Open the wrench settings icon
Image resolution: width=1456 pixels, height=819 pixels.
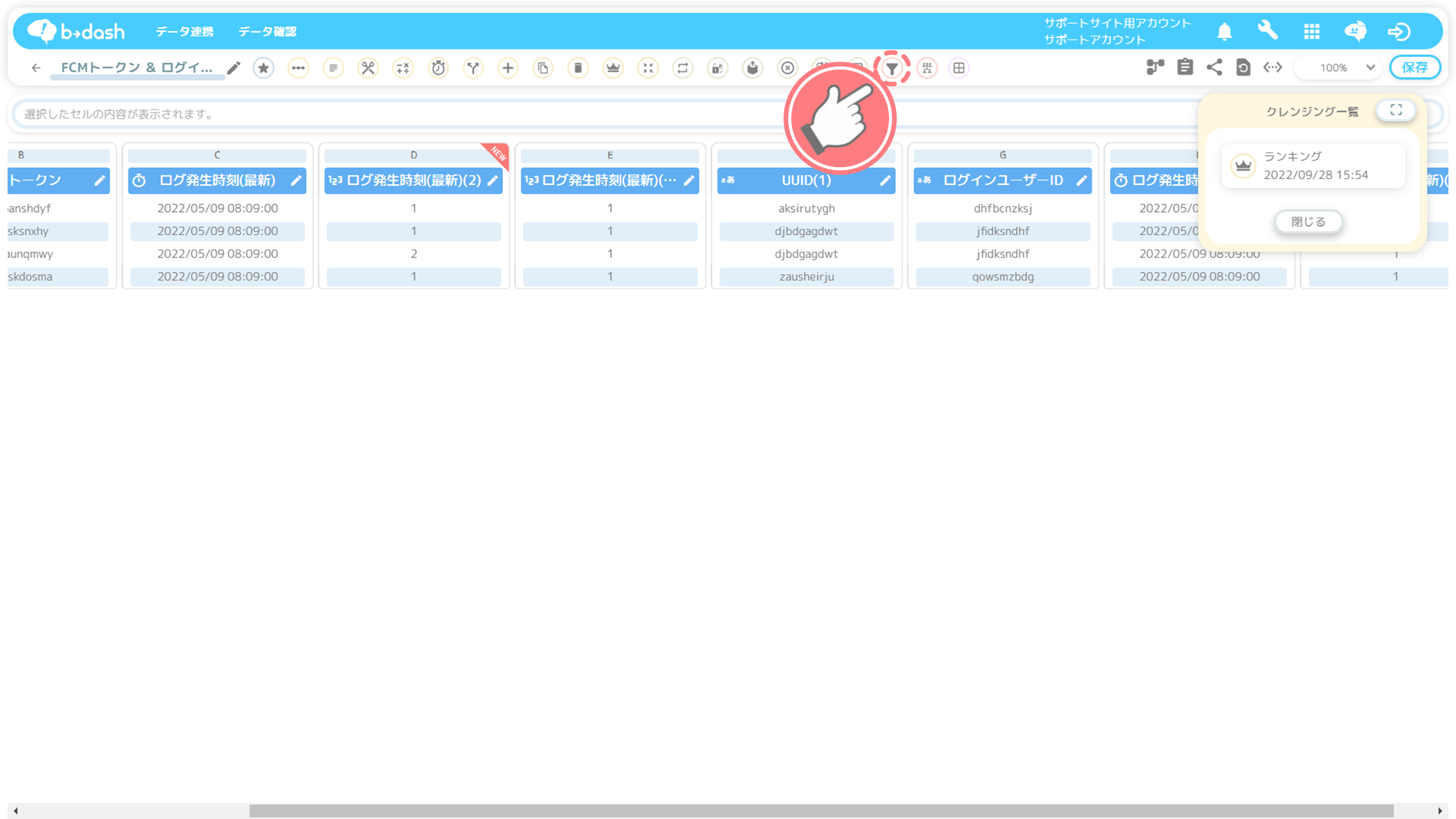coord(1267,31)
